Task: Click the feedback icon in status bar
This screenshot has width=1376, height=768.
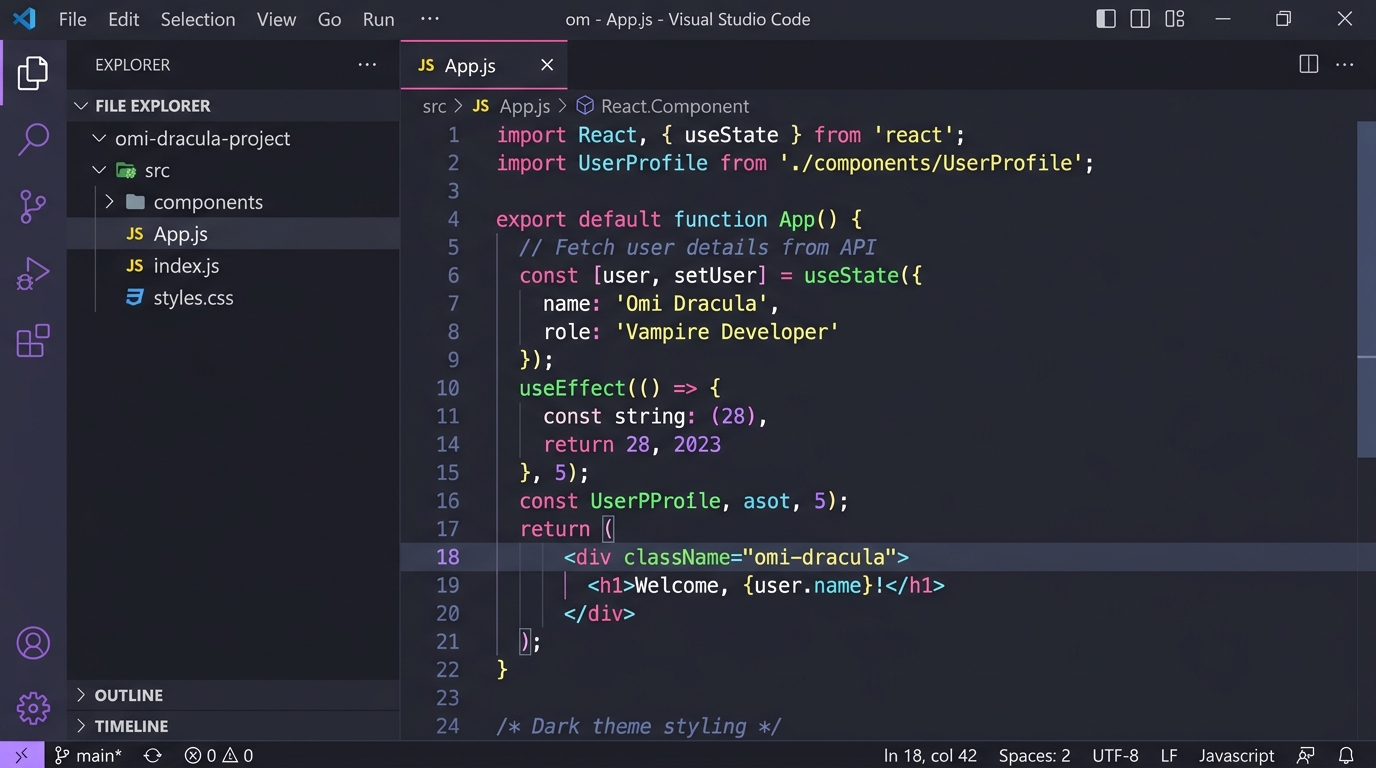Action: click(1306, 756)
